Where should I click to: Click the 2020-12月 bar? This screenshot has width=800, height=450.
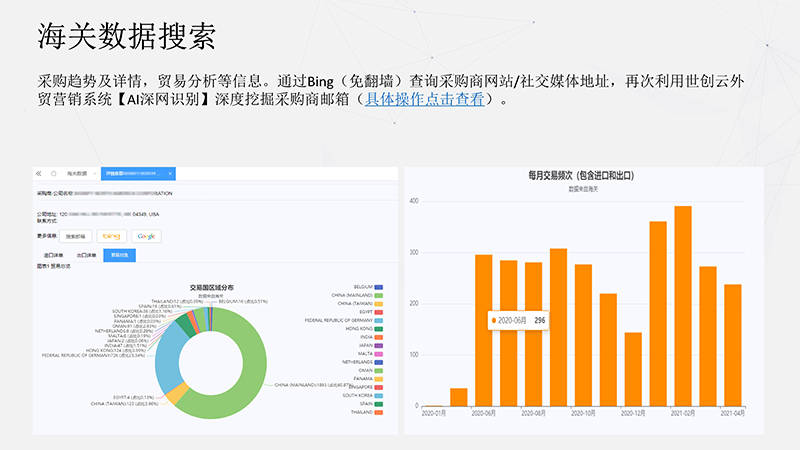tap(633, 369)
